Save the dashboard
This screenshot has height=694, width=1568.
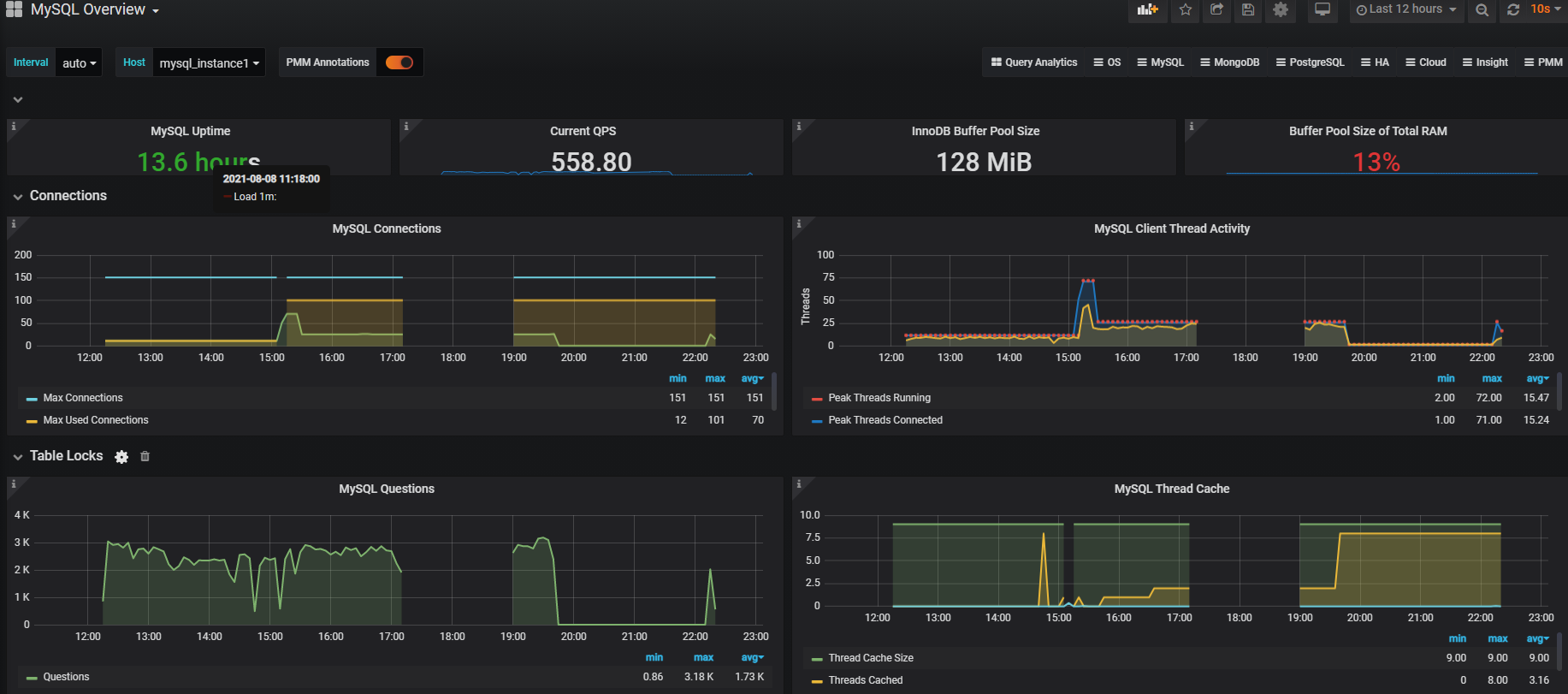pyautogui.click(x=1248, y=9)
